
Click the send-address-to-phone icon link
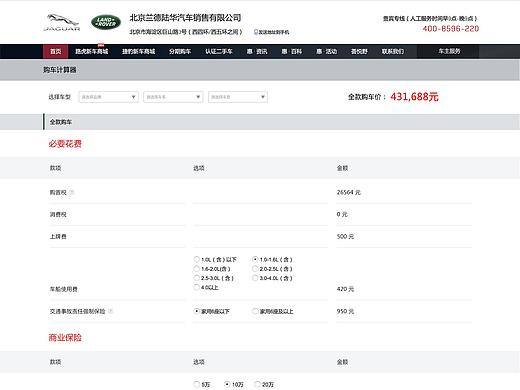271,32
